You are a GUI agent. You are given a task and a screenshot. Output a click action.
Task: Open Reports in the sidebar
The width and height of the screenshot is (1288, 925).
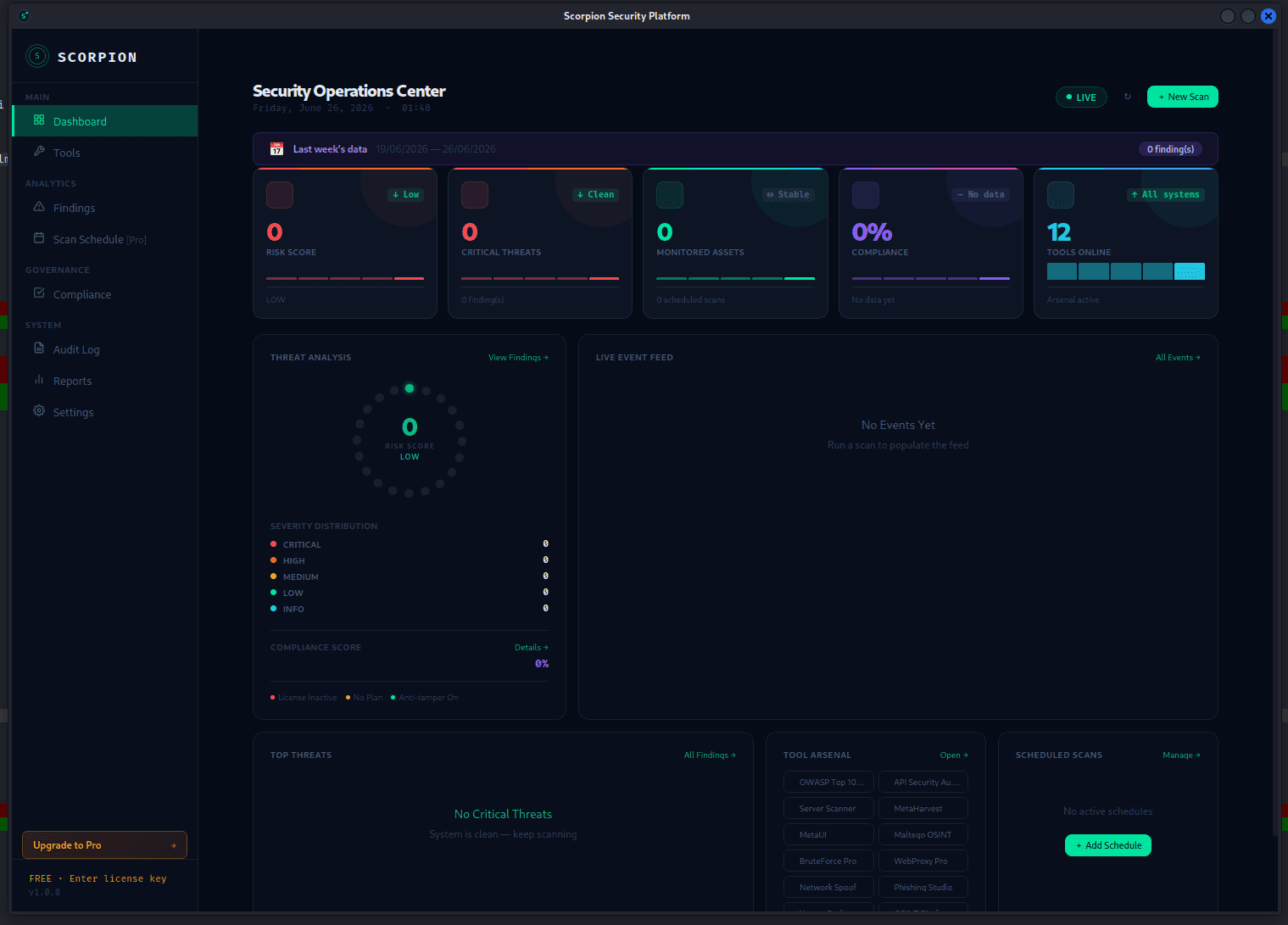105,381
